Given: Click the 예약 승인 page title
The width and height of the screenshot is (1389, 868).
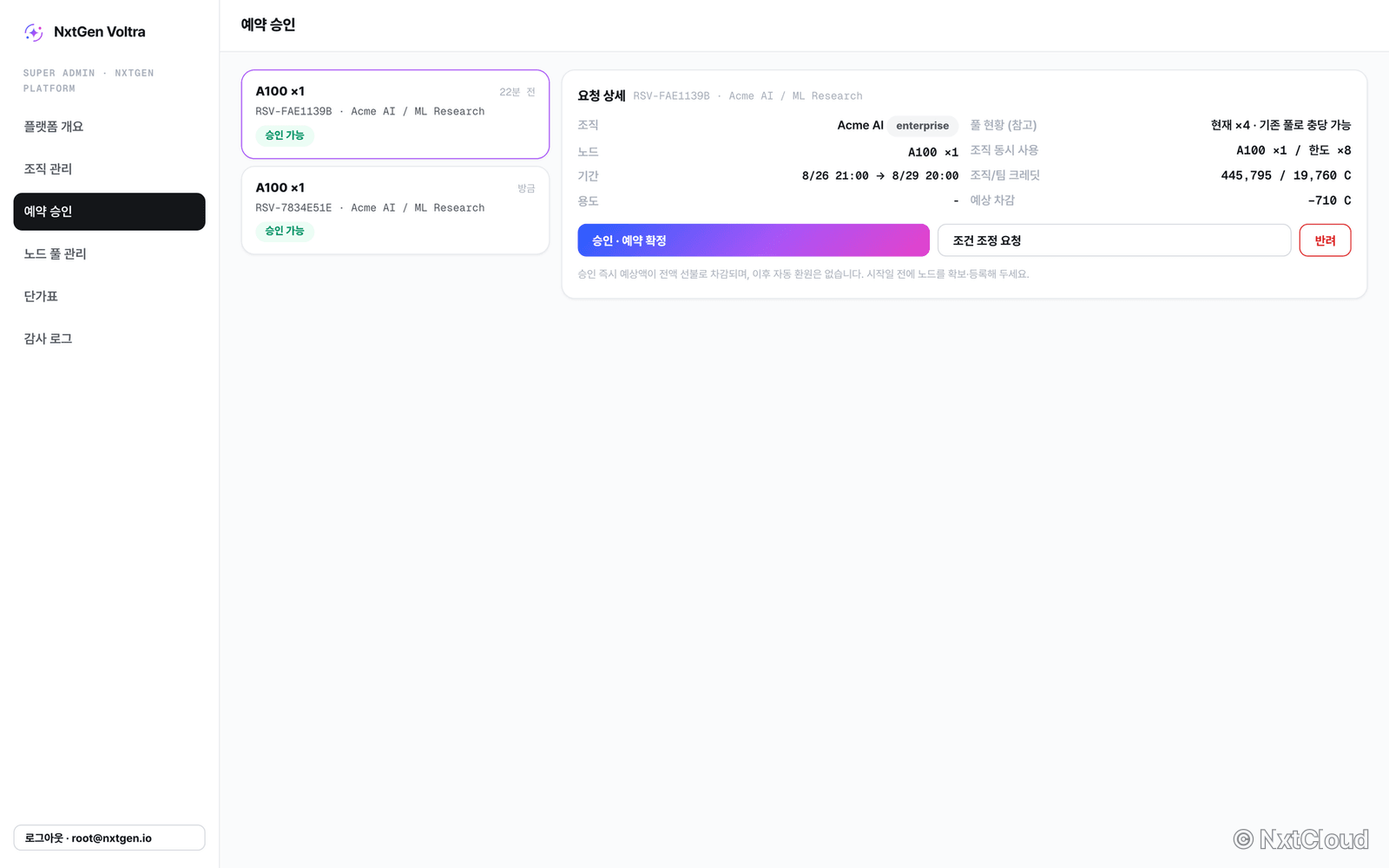Looking at the screenshot, I should (268, 25).
